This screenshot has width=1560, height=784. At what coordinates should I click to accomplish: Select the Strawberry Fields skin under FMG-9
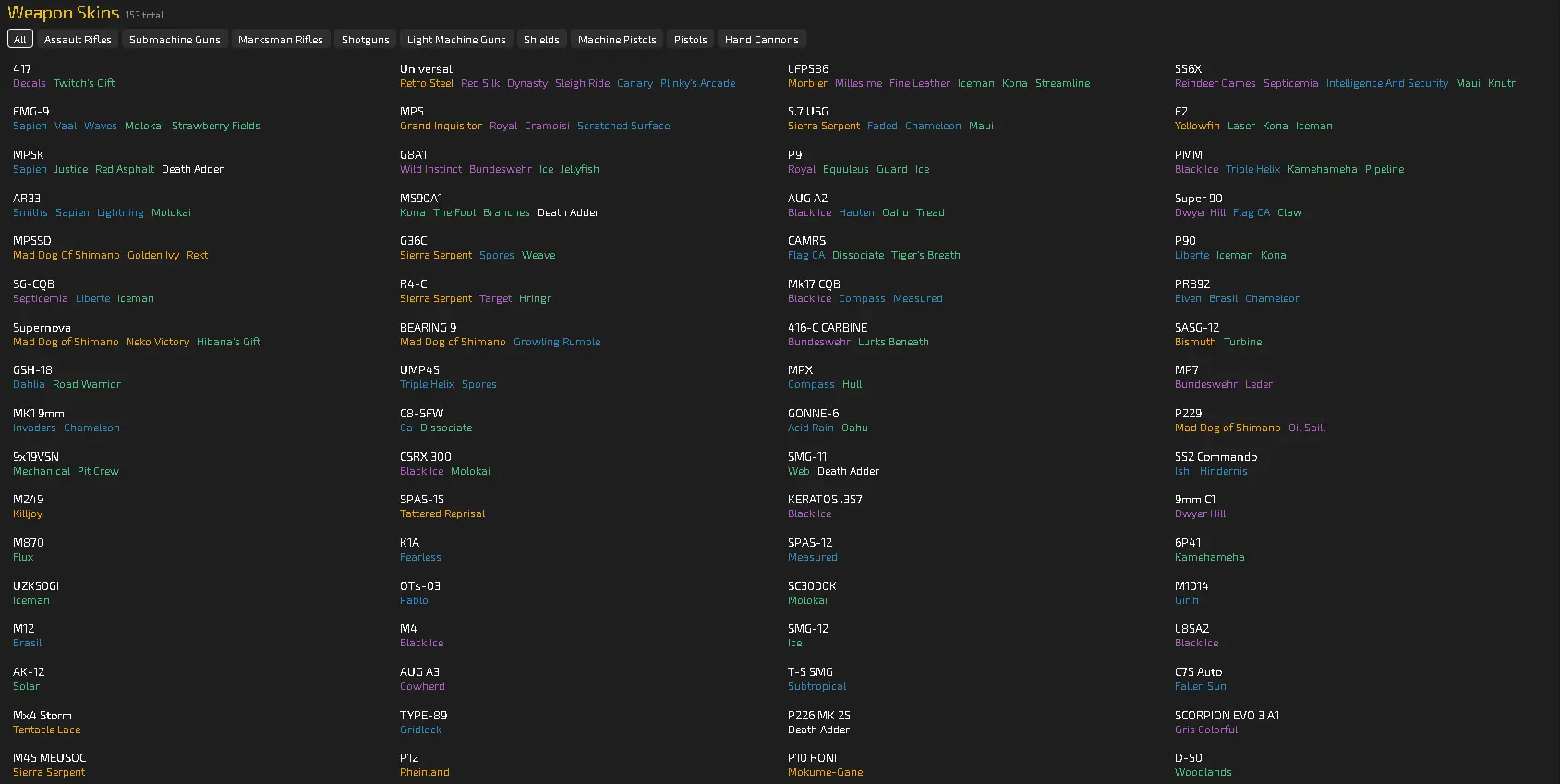tap(216, 126)
